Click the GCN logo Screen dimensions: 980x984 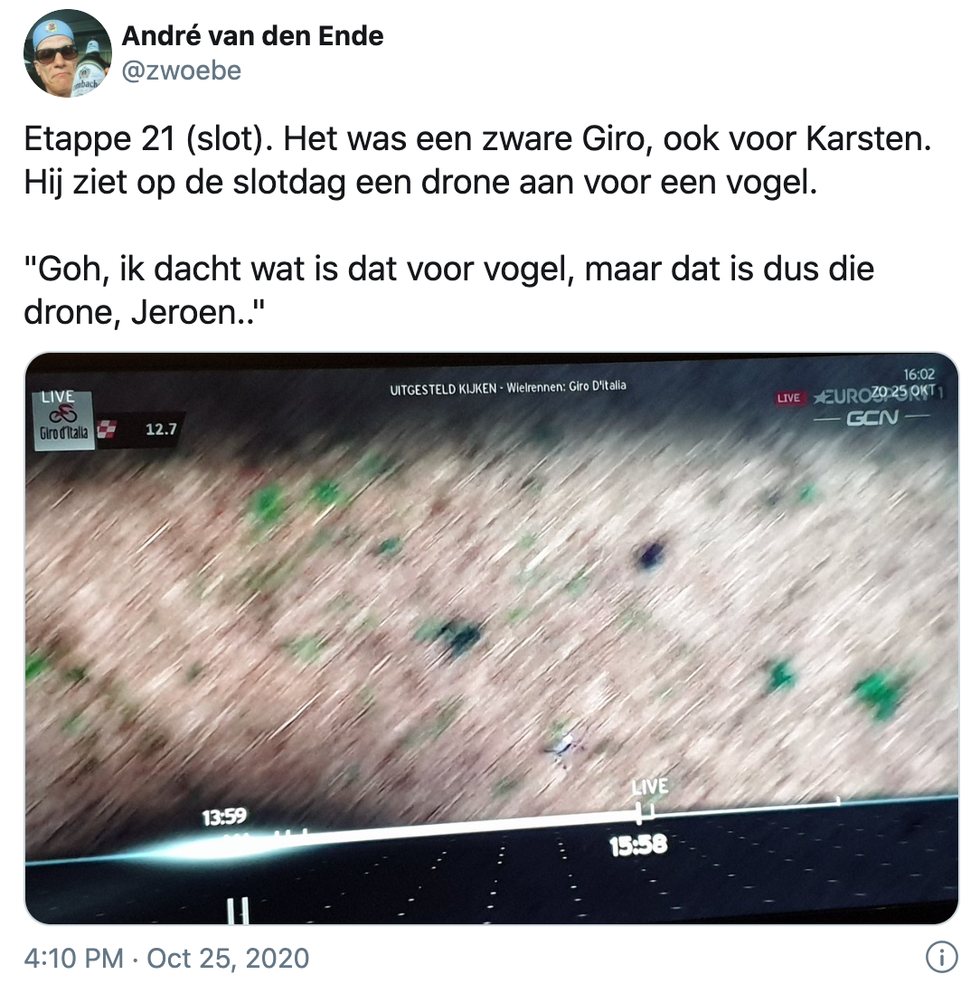pyautogui.click(x=871, y=418)
